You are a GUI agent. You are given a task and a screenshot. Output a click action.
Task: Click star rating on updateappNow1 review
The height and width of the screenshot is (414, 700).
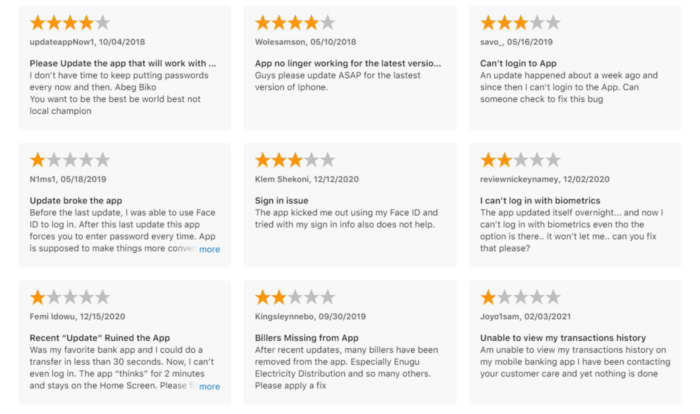[x=70, y=23]
